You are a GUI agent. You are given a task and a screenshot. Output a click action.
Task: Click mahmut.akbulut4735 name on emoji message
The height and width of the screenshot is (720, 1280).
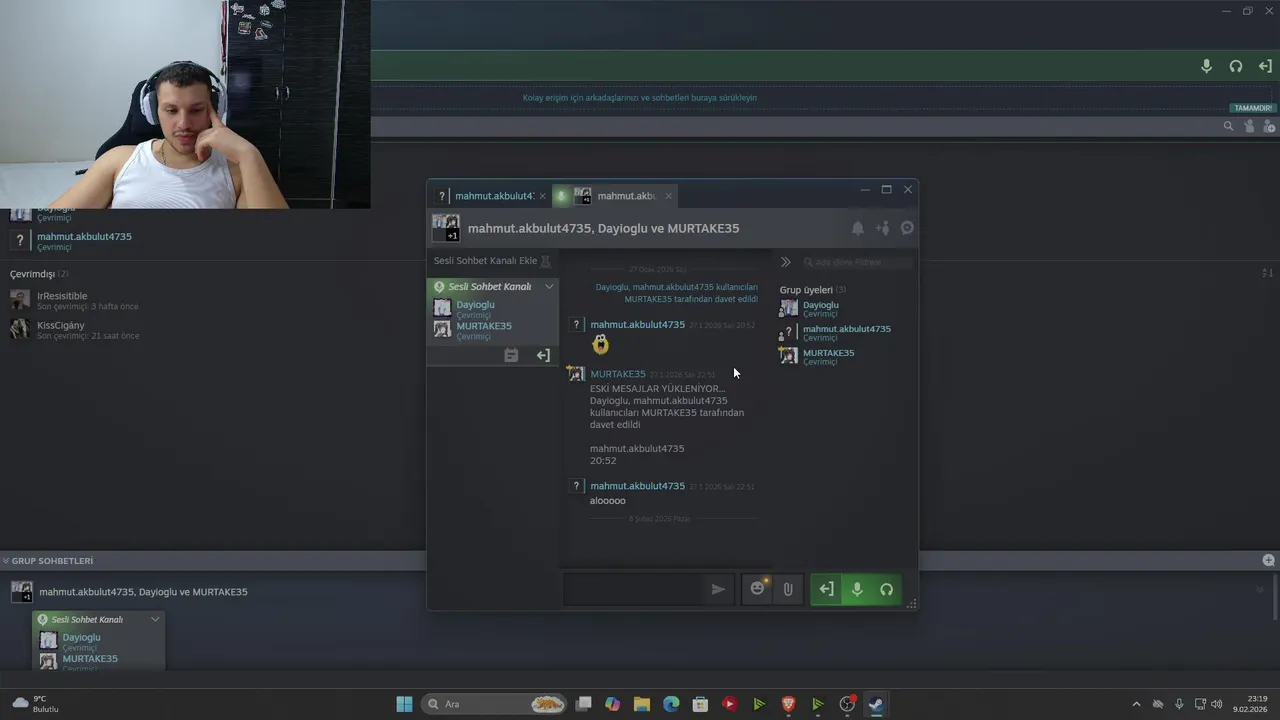coord(637,325)
